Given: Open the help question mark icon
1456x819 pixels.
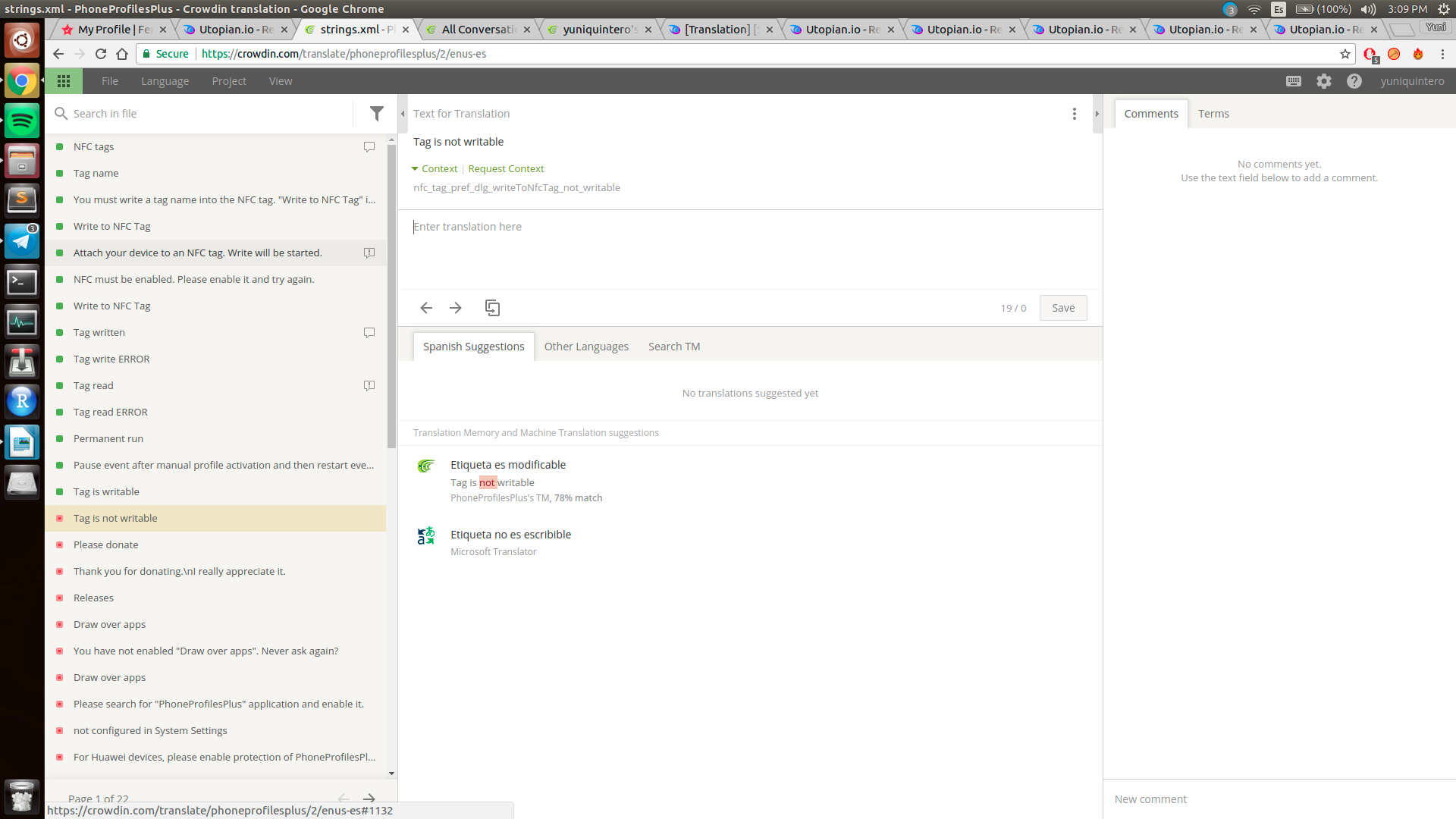Looking at the screenshot, I should click(x=1354, y=81).
